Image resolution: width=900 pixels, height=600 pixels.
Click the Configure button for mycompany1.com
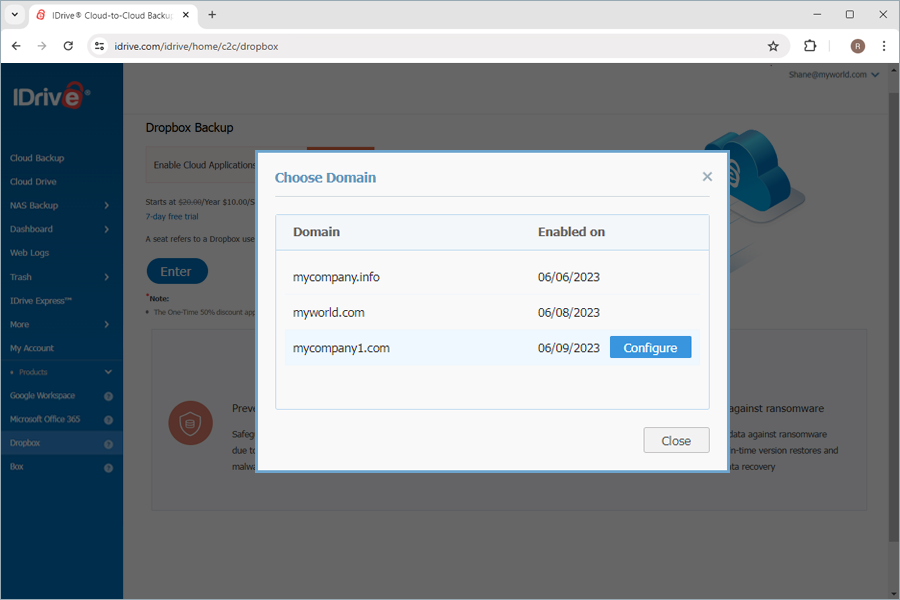coord(650,347)
